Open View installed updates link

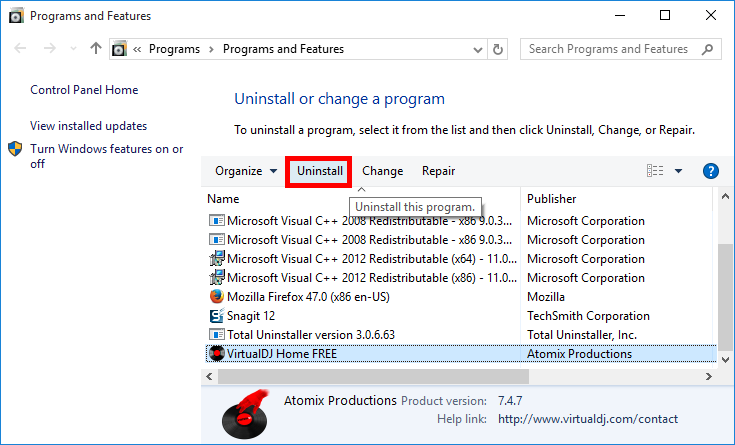point(89,126)
